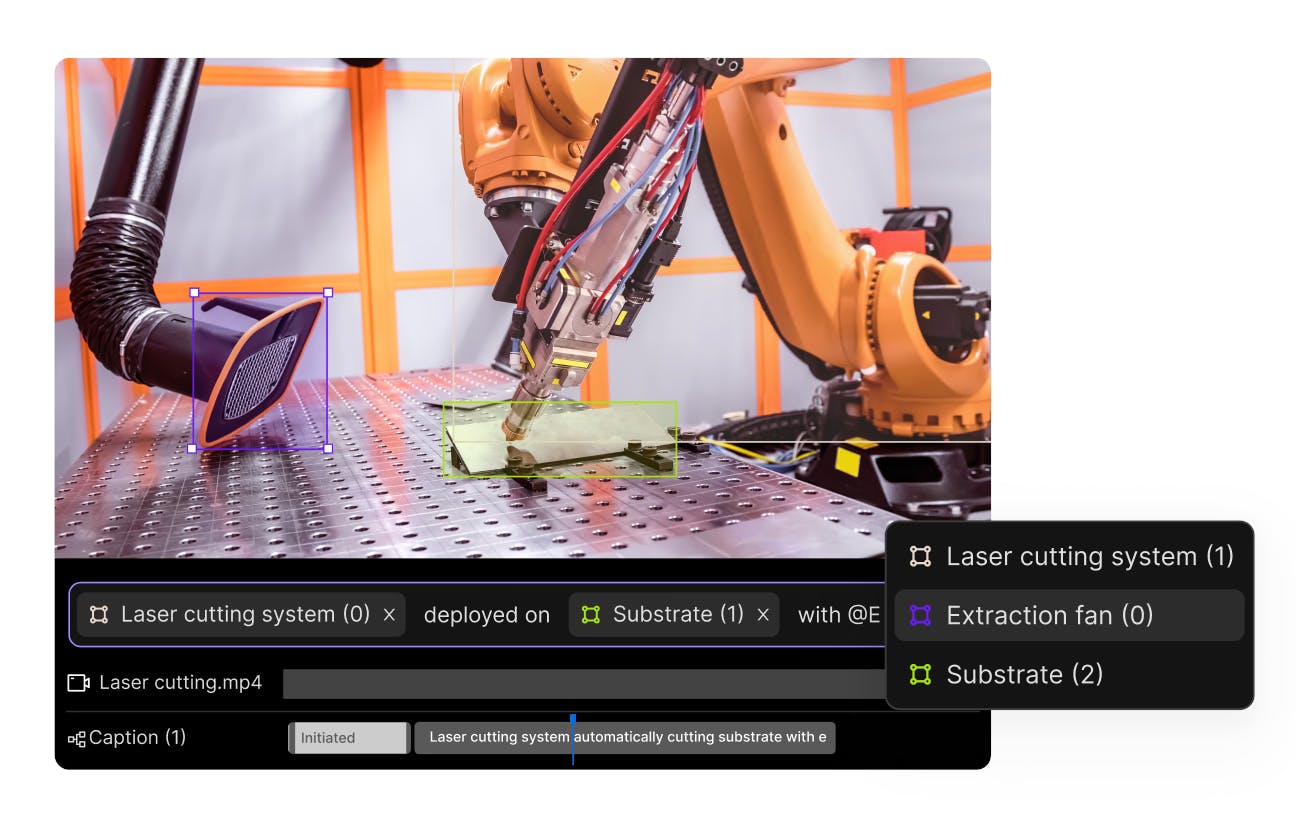The height and width of the screenshot is (824, 1296).
Task: Remove the "Laser cutting system (0)" chip with its X
Action: [390, 615]
